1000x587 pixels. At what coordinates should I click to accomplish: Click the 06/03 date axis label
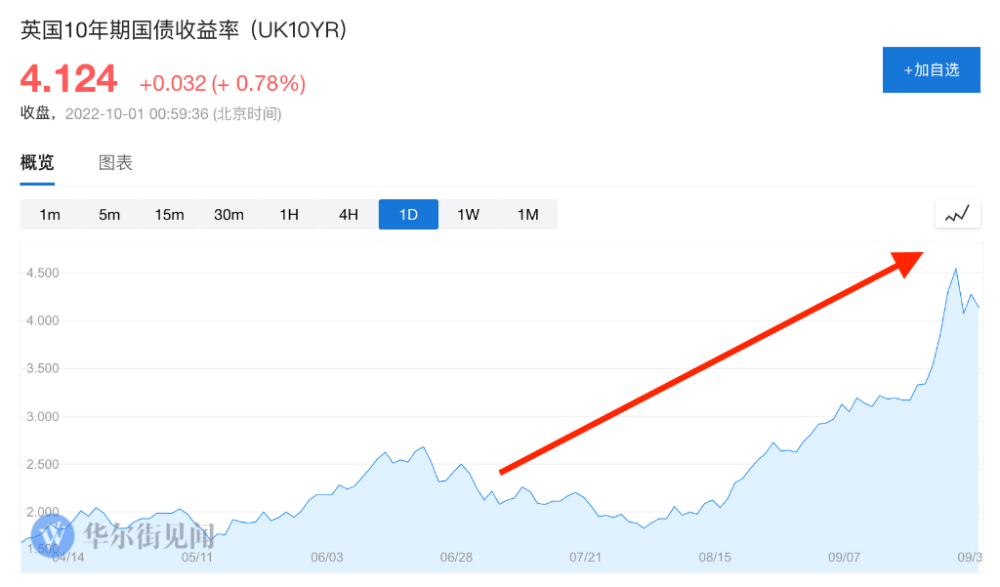coord(327,558)
